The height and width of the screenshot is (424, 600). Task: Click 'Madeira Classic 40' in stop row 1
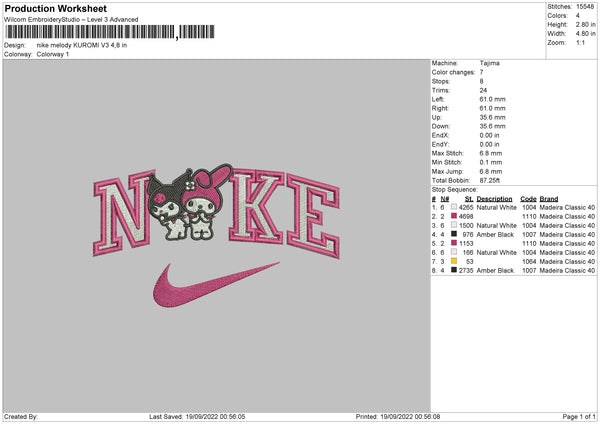567,207
